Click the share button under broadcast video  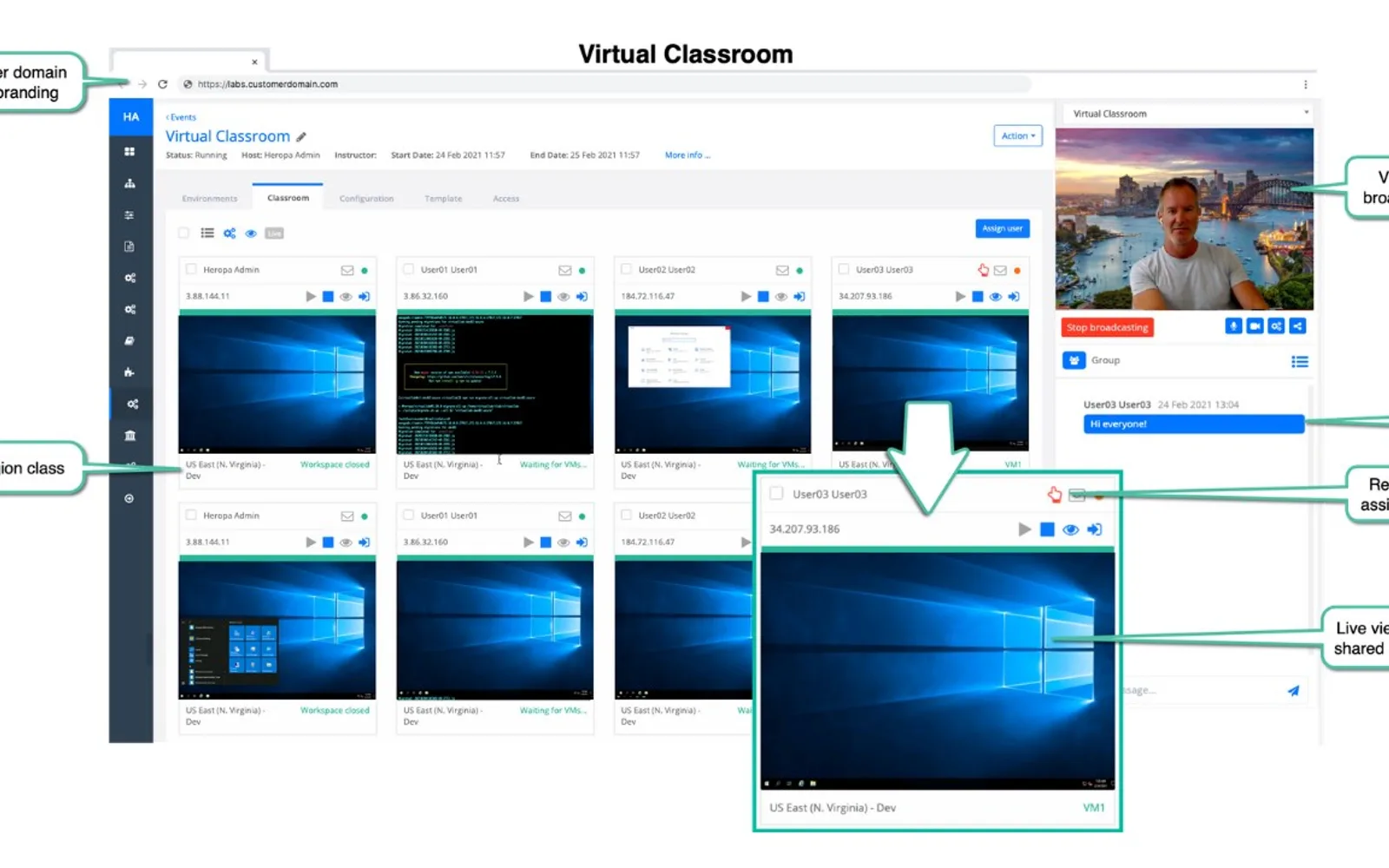click(1298, 326)
